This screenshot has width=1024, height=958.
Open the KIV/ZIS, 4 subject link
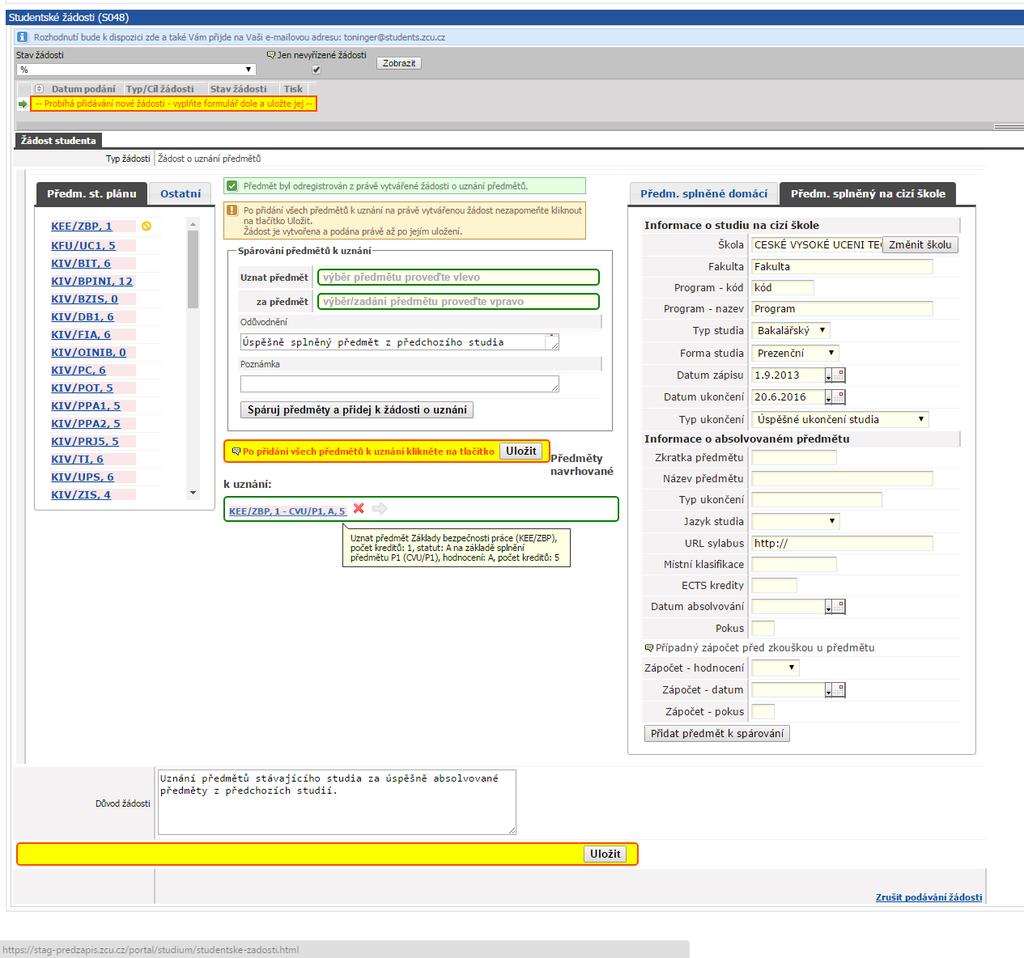80,495
